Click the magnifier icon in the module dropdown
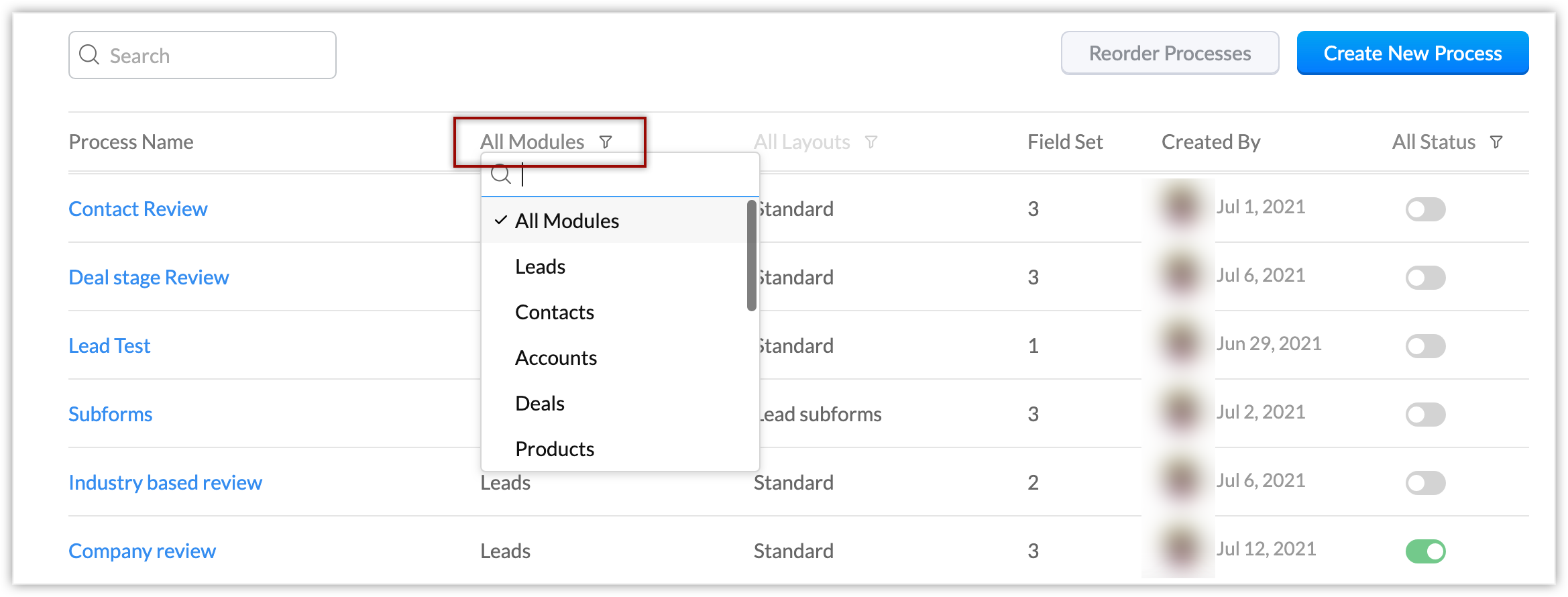 pos(500,174)
